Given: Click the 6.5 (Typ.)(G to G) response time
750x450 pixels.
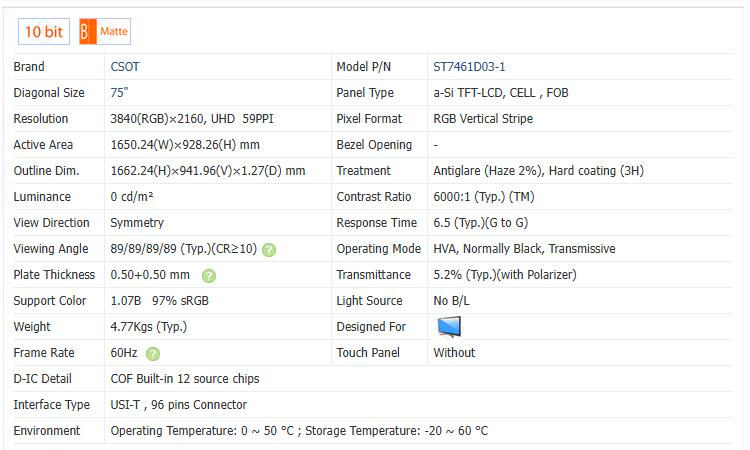Looking at the screenshot, I should 481,223.
